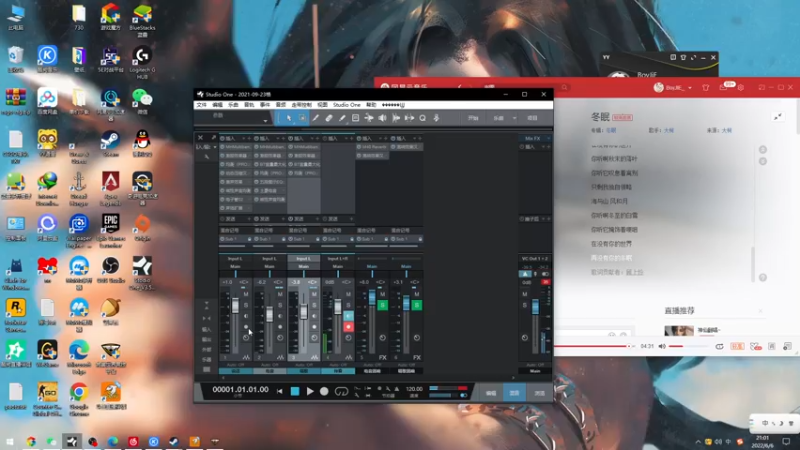The height and width of the screenshot is (450, 800).
Task: Open mixer settings wrench icon
Action: coord(207,157)
